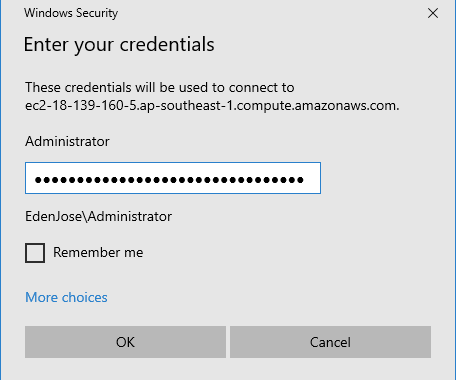The width and height of the screenshot is (456, 380).
Task: Click the Windows Security title text
Action: click(71, 13)
